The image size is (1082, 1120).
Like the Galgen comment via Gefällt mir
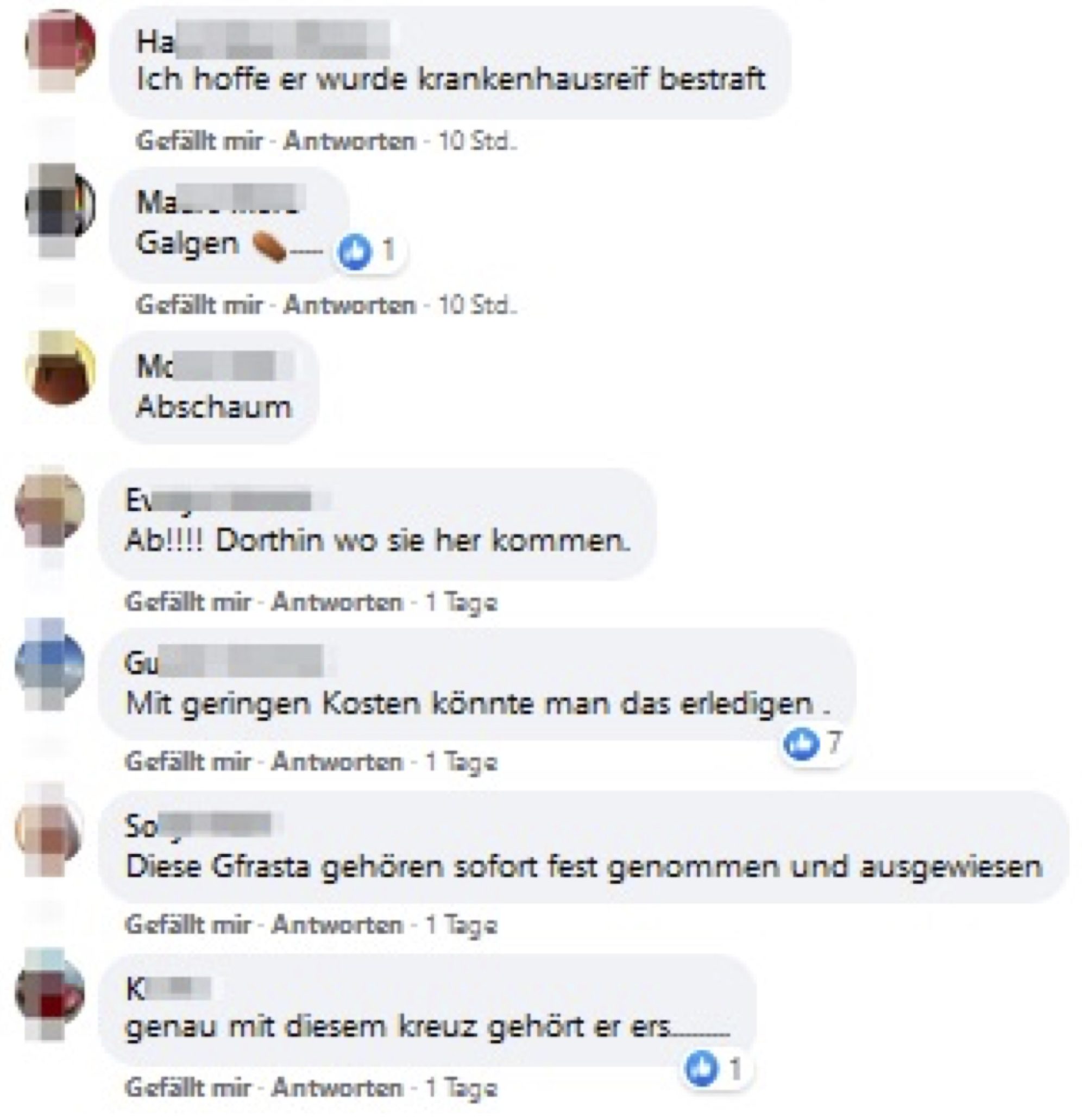[x=199, y=305]
